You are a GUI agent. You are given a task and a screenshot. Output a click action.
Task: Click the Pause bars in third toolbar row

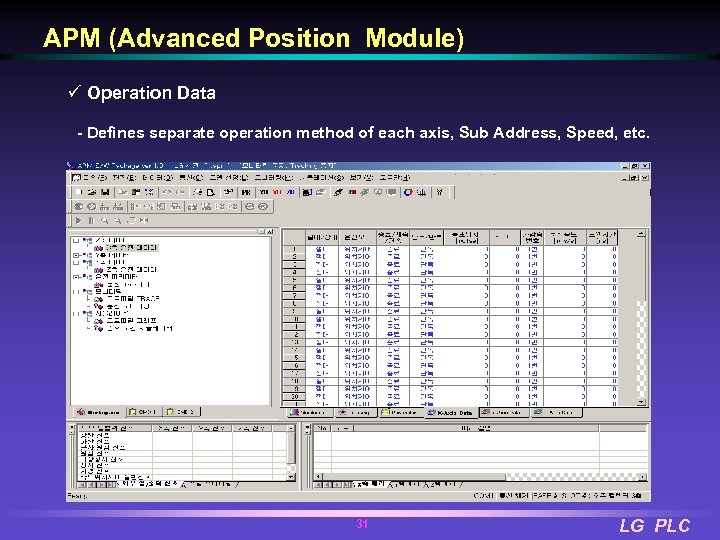(91, 221)
